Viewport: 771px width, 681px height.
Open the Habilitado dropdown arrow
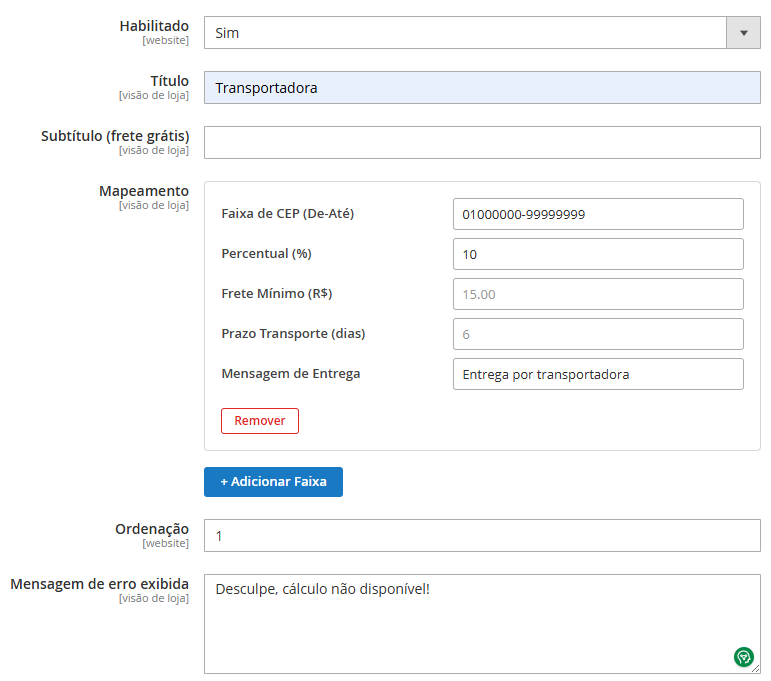tap(743, 33)
